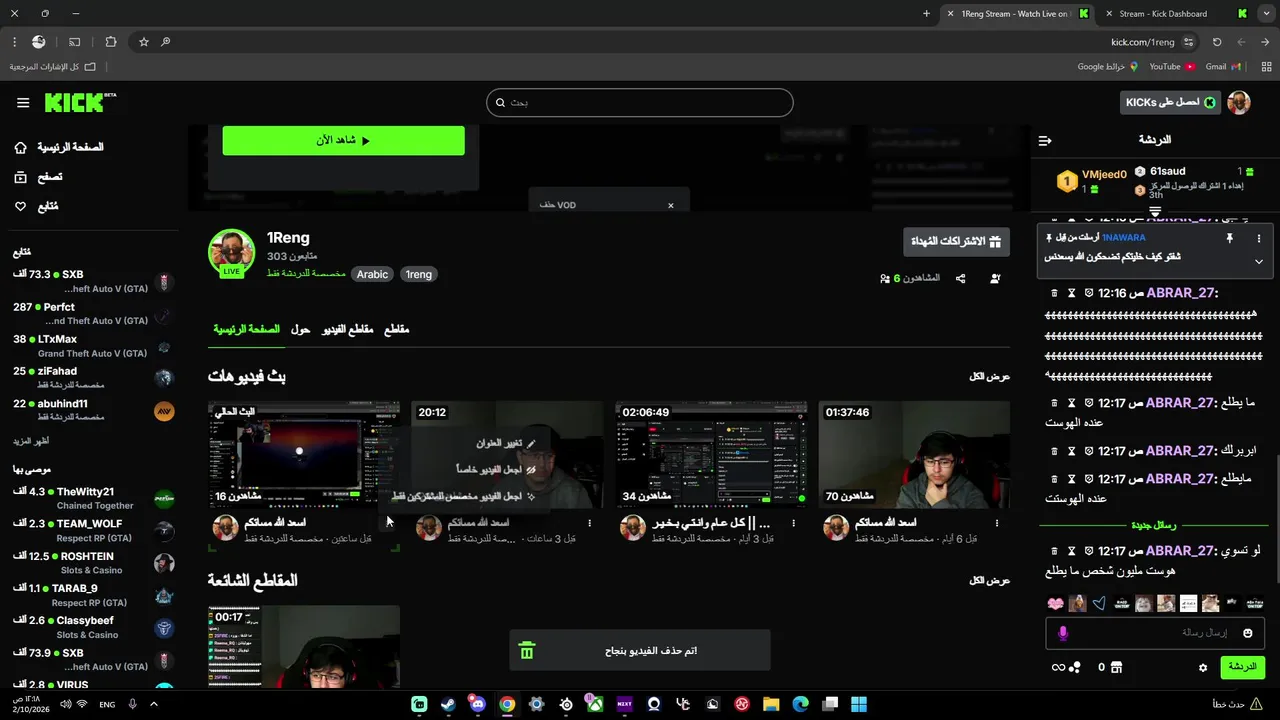This screenshot has width=1280, height=720.
Task: Open the chat shop icon
Action: [1117, 667]
